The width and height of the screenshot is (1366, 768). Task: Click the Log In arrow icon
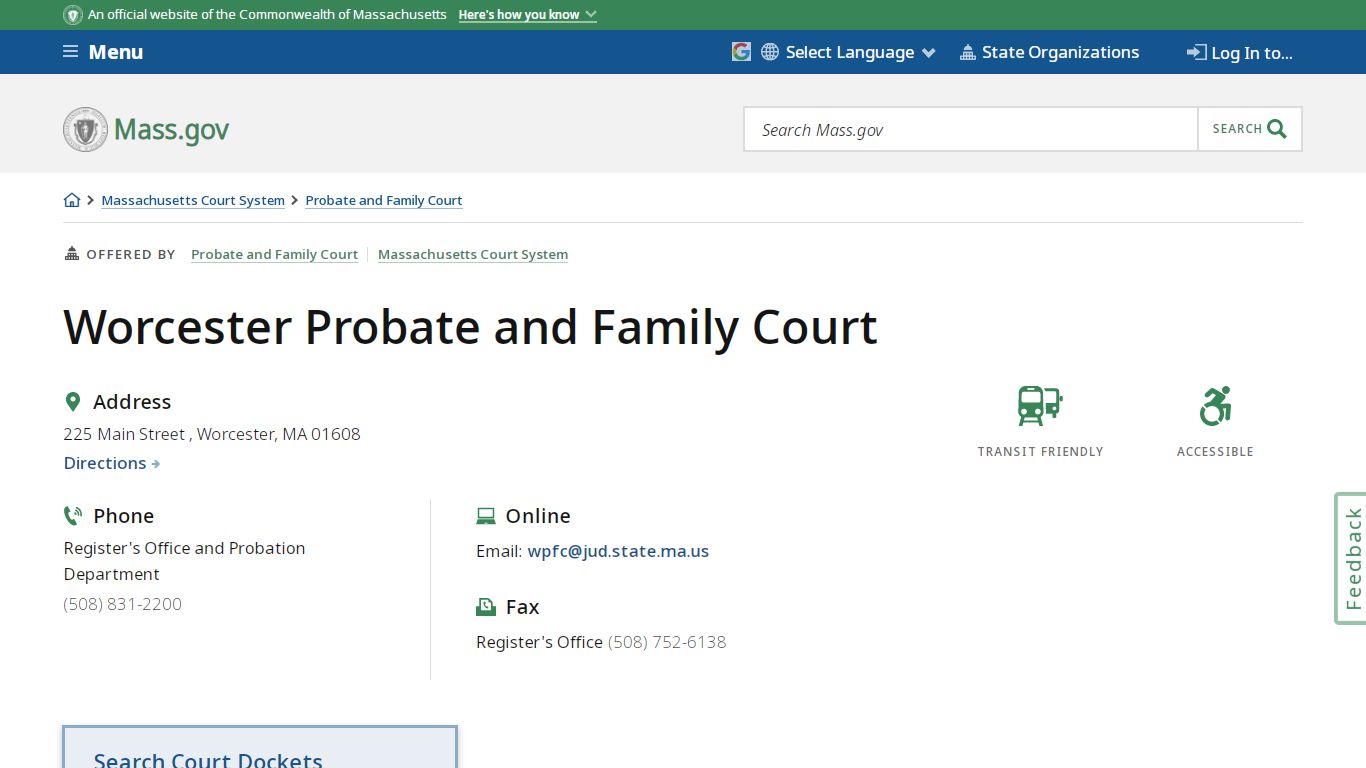(x=1196, y=52)
